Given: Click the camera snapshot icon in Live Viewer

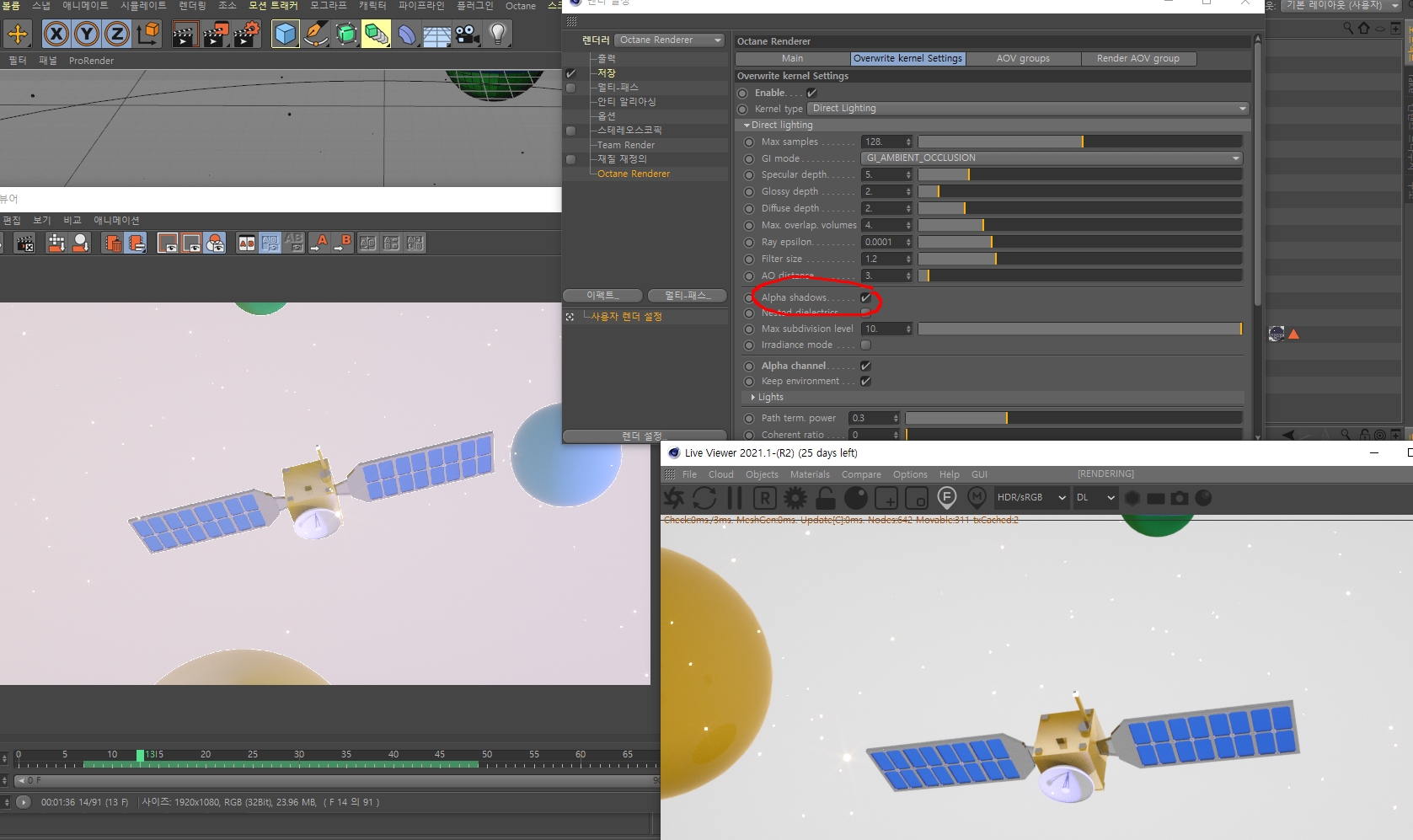Looking at the screenshot, I should pos(1180,498).
